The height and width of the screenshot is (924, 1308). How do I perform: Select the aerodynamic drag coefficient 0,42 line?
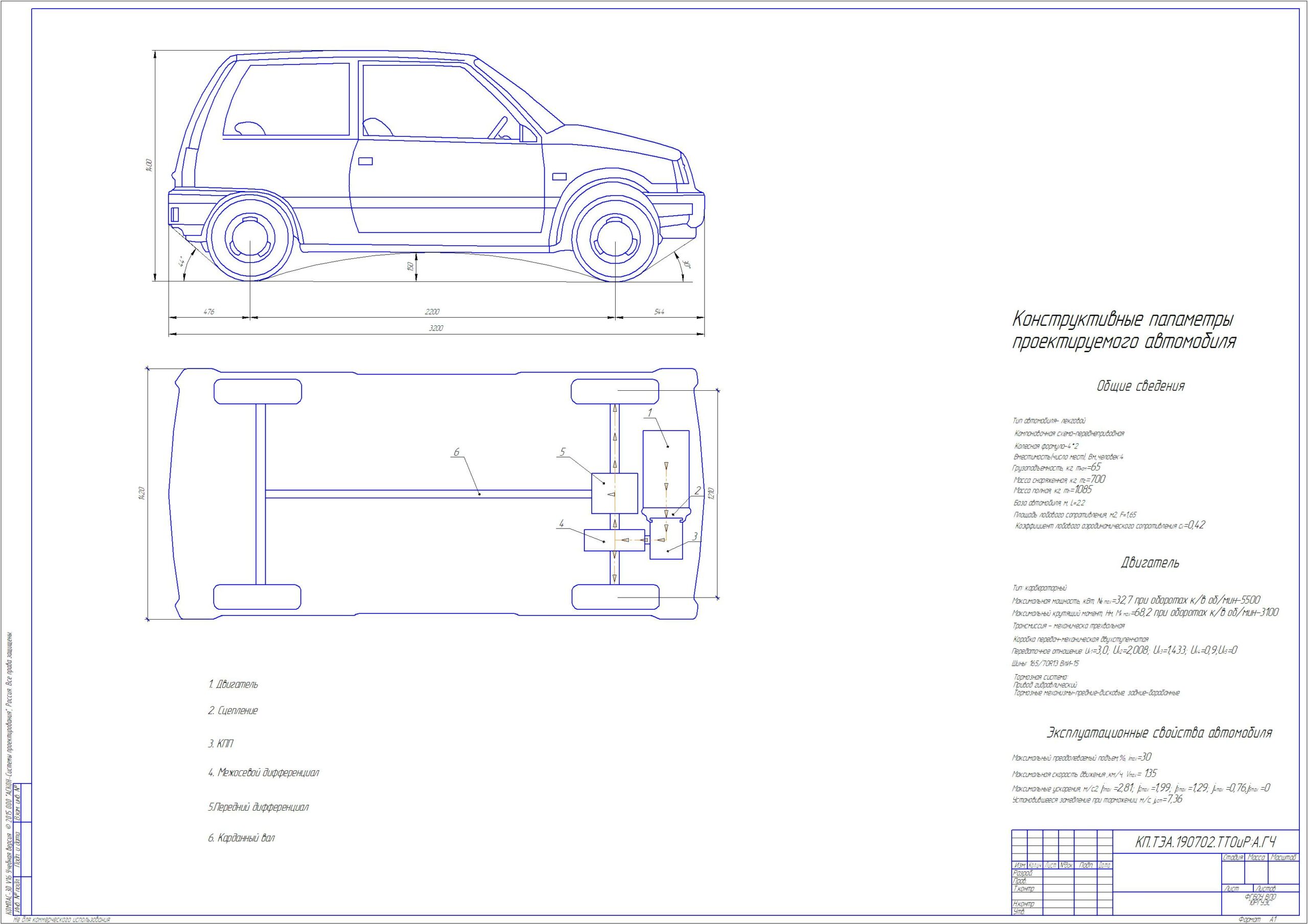[1110, 525]
